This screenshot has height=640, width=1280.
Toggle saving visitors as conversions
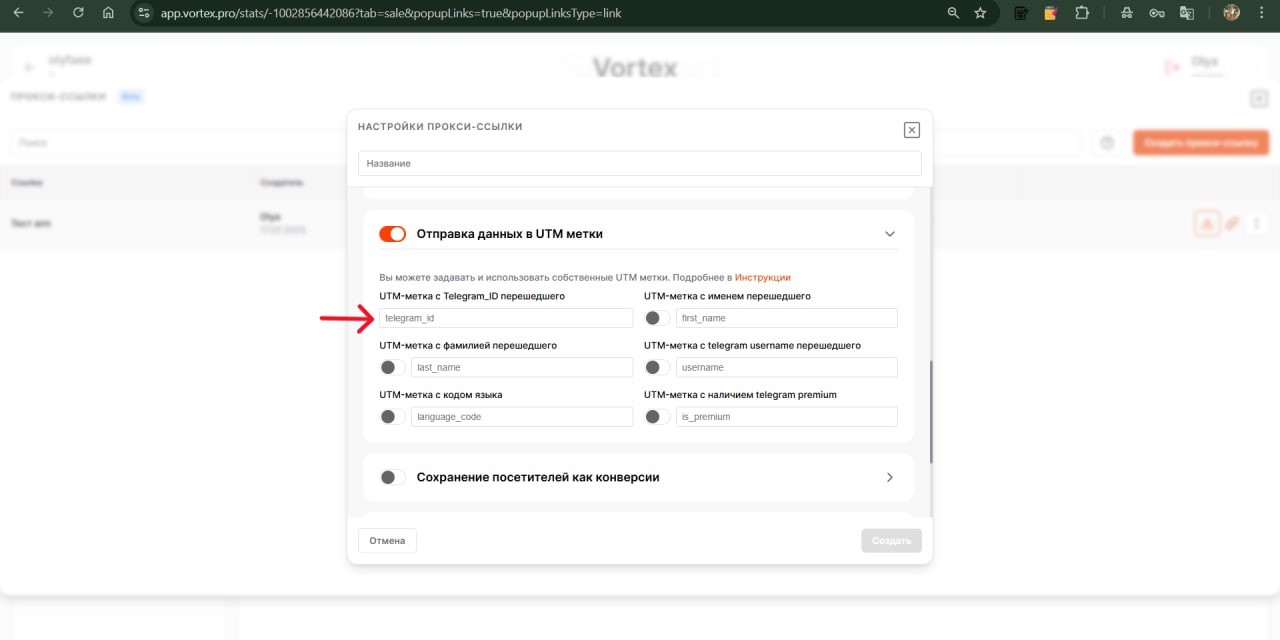[x=392, y=477]
